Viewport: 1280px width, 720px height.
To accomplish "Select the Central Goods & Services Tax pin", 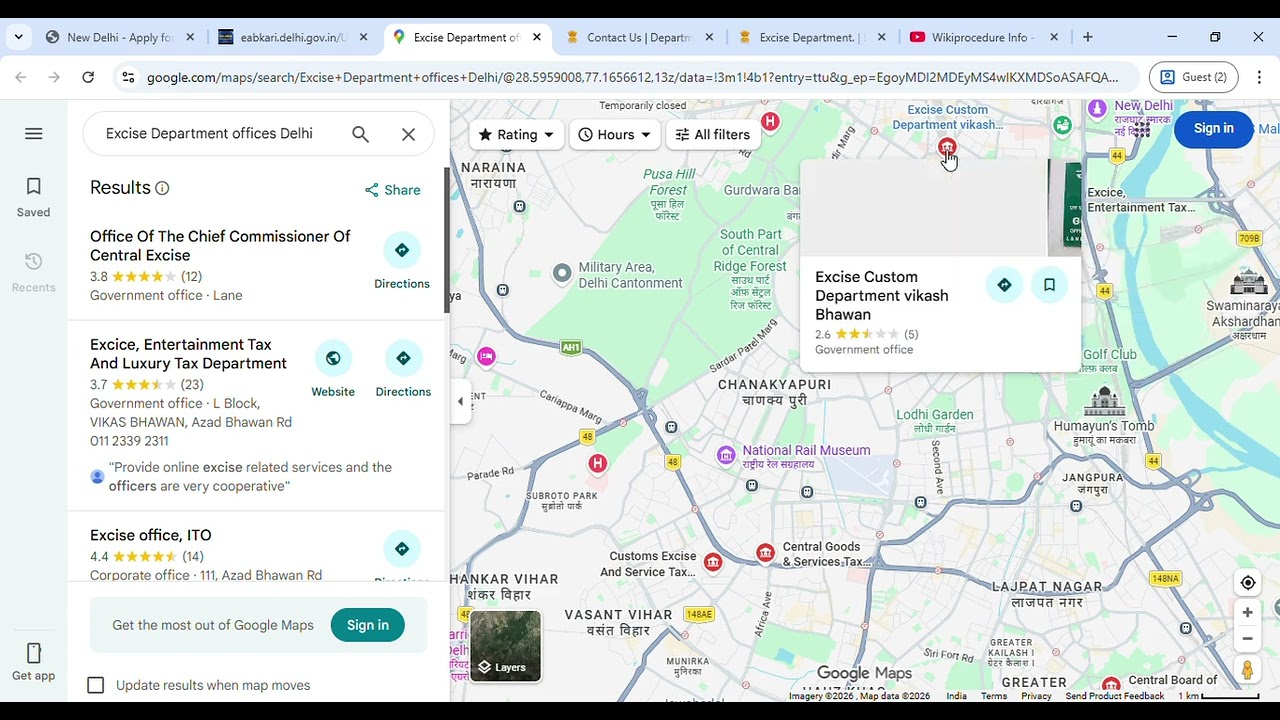I will (x=765, y=553).
